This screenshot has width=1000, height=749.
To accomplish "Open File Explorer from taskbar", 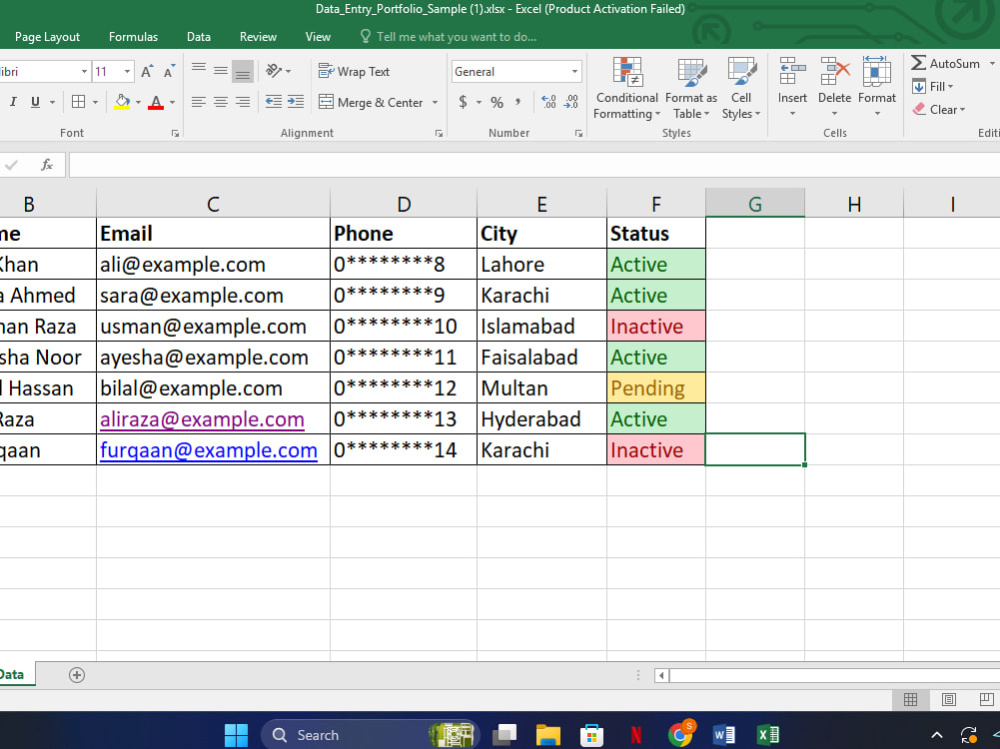I will click(x=547, y=735).
